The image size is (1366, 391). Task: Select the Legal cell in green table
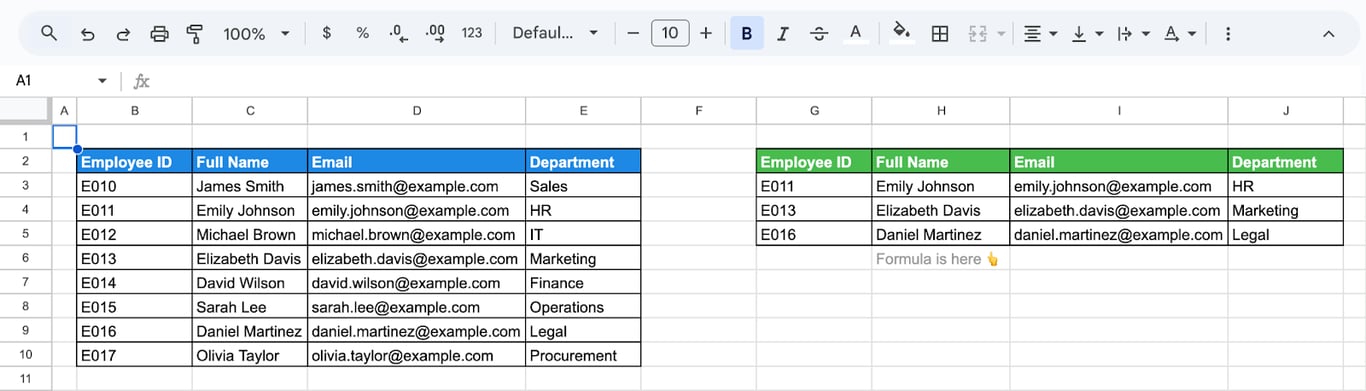[x=1286, y=234]
